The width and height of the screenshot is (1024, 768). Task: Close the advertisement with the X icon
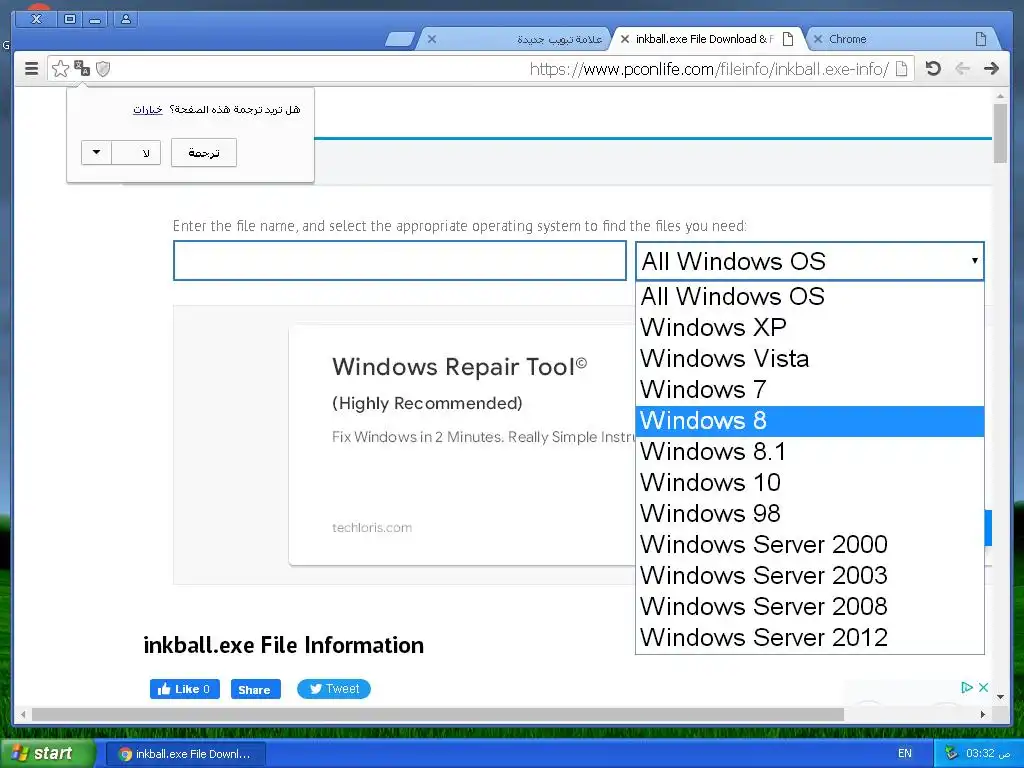click(983, 687)
